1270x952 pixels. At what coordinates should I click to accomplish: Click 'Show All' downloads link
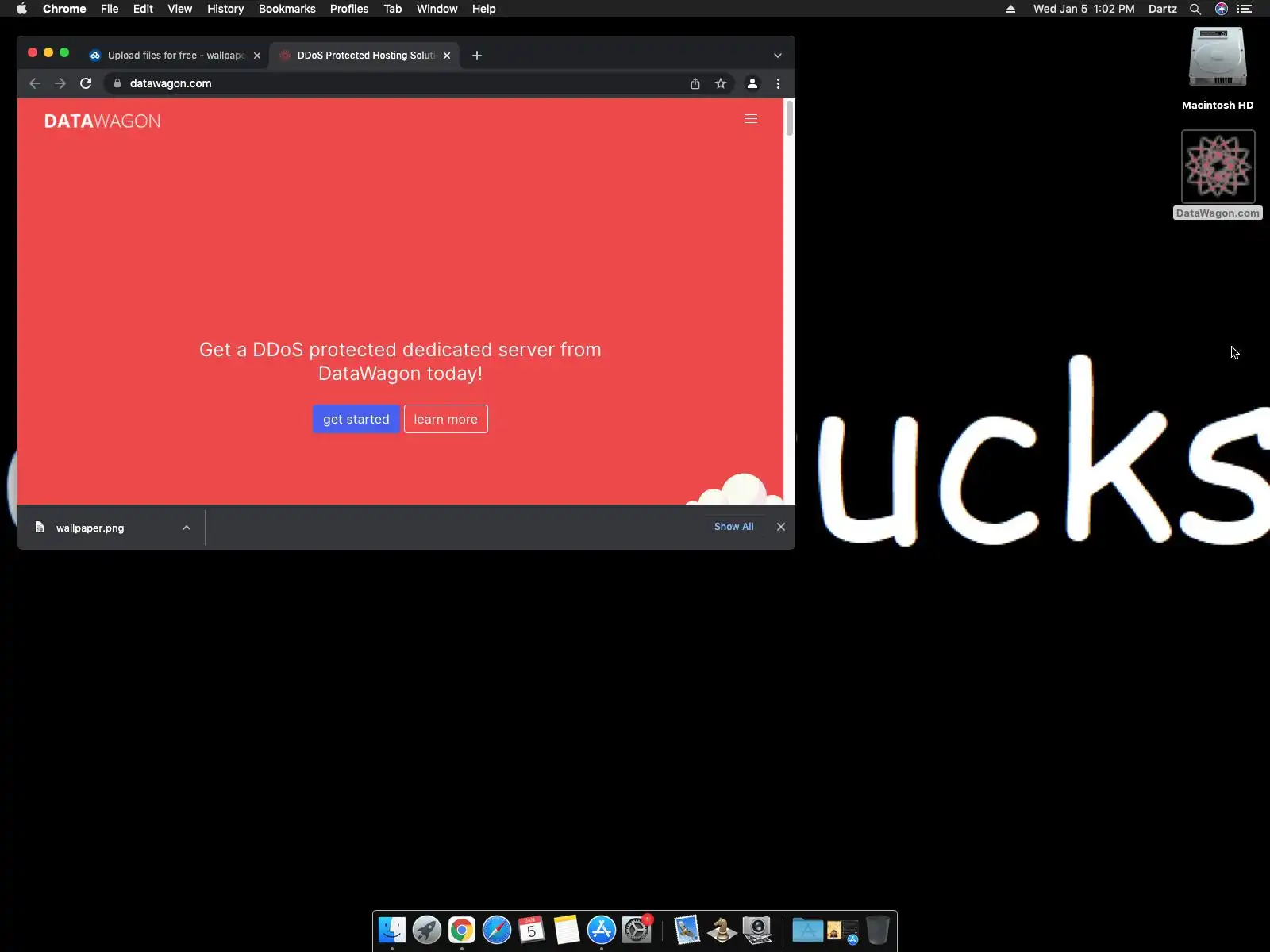coord(733,527)
